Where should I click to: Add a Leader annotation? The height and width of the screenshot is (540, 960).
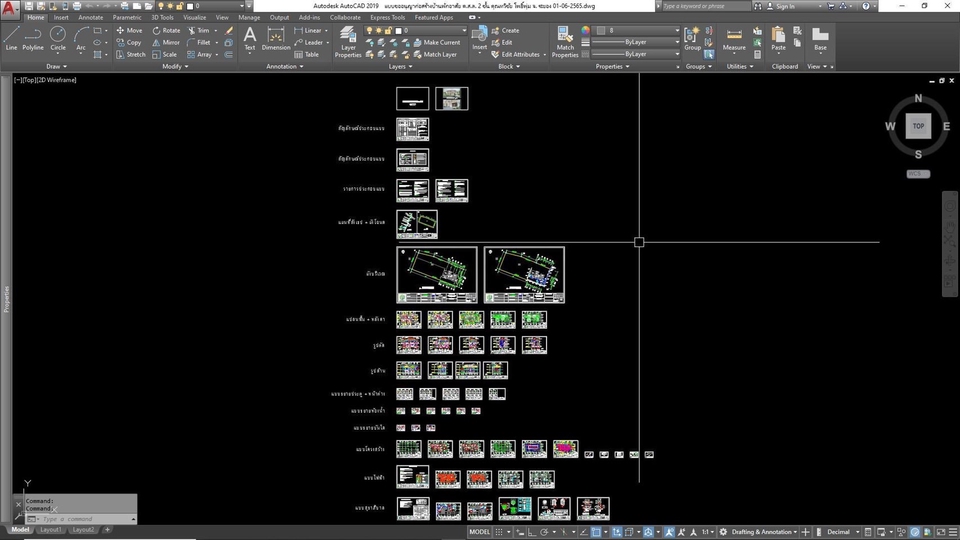coord(308,42)
